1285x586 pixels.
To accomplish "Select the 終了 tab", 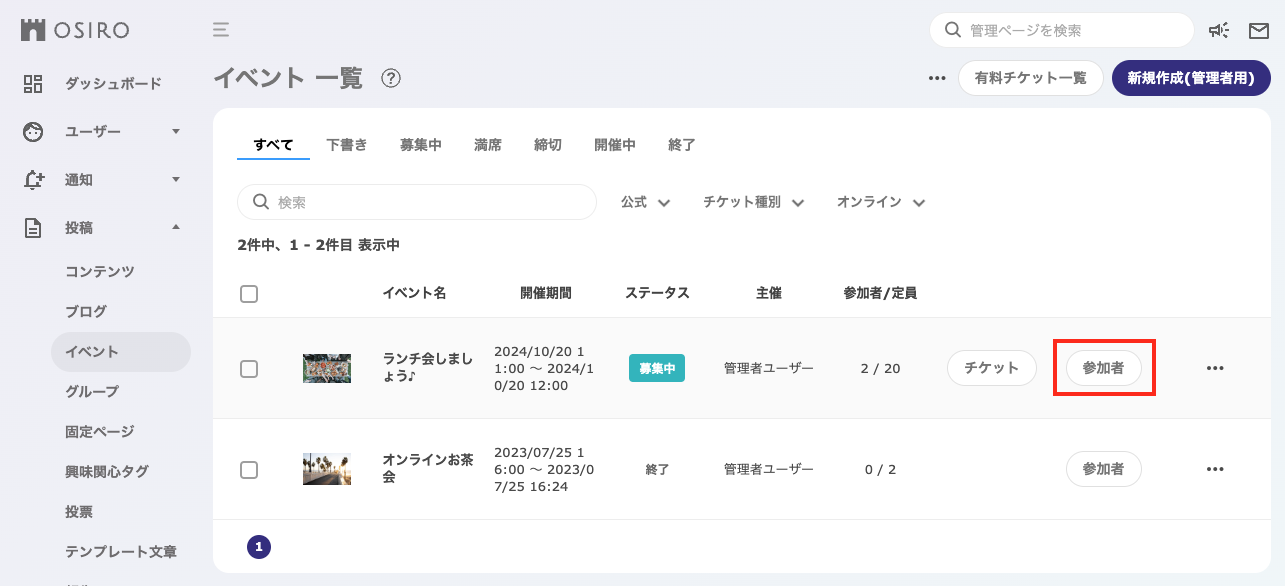I will 681,145.
